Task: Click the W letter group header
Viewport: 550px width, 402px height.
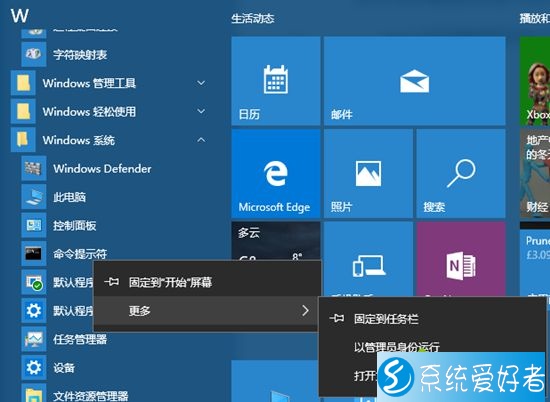Action: pyautogui.click(x=20, y=16)
